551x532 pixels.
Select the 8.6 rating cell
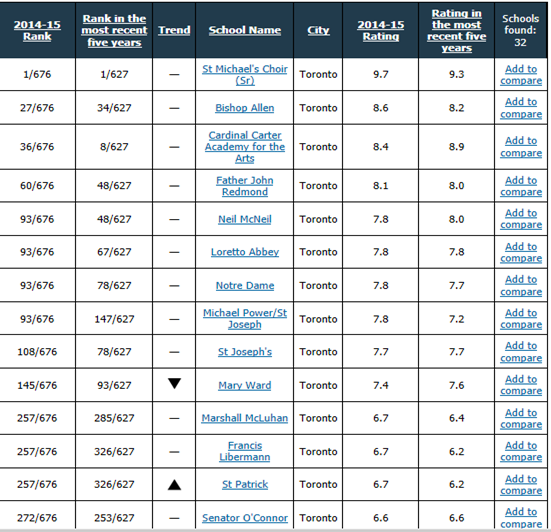click(x=381, y=108)
